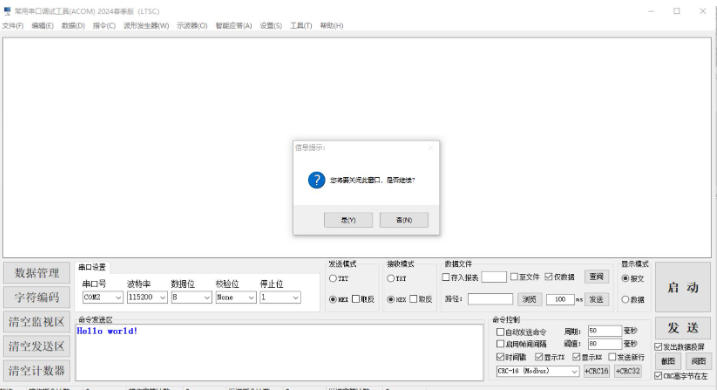Click the large 发送 button
717x390 pixels.
tap(683, 328)
